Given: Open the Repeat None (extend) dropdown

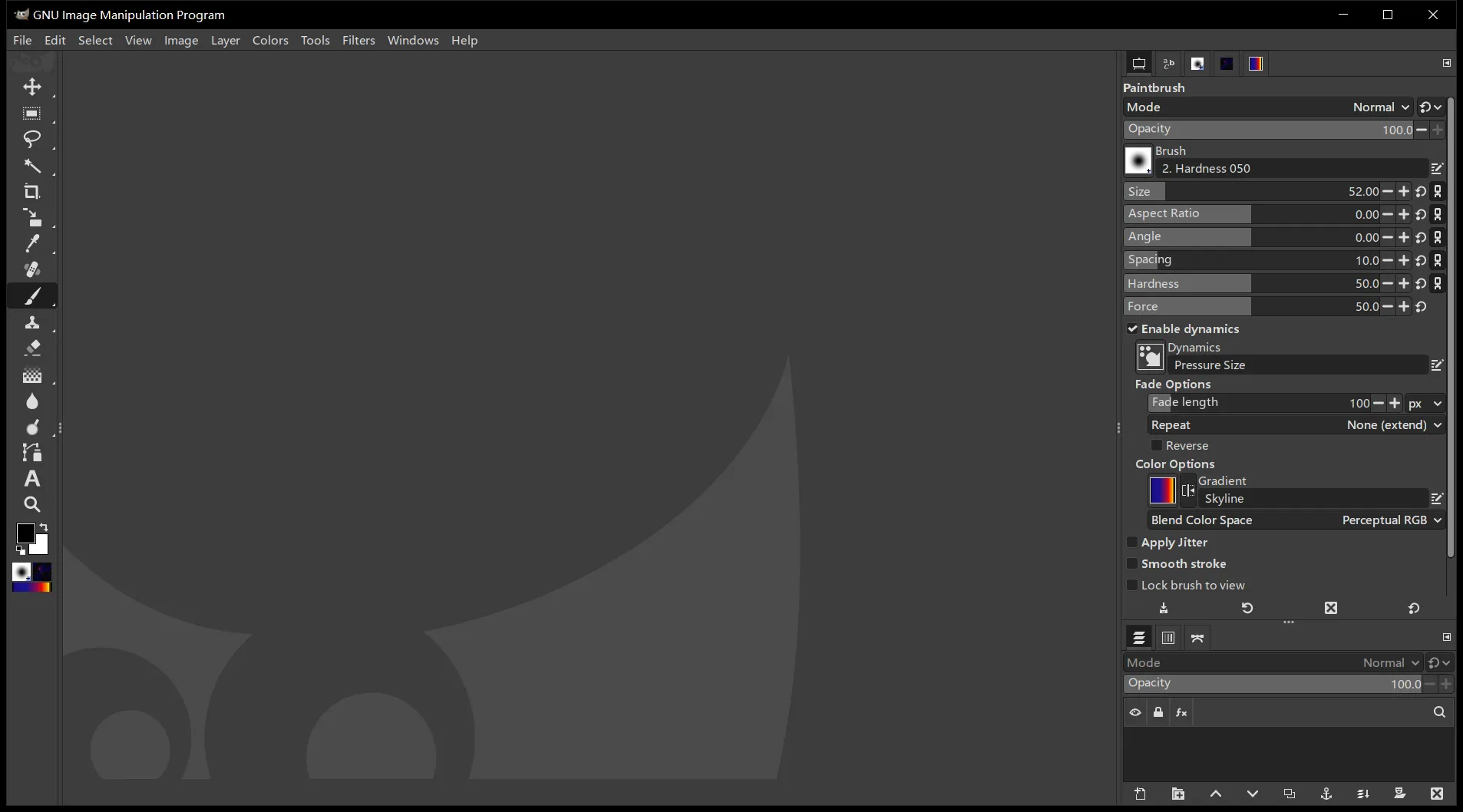Looking at the screenshot, I should tap(1296, 425).
